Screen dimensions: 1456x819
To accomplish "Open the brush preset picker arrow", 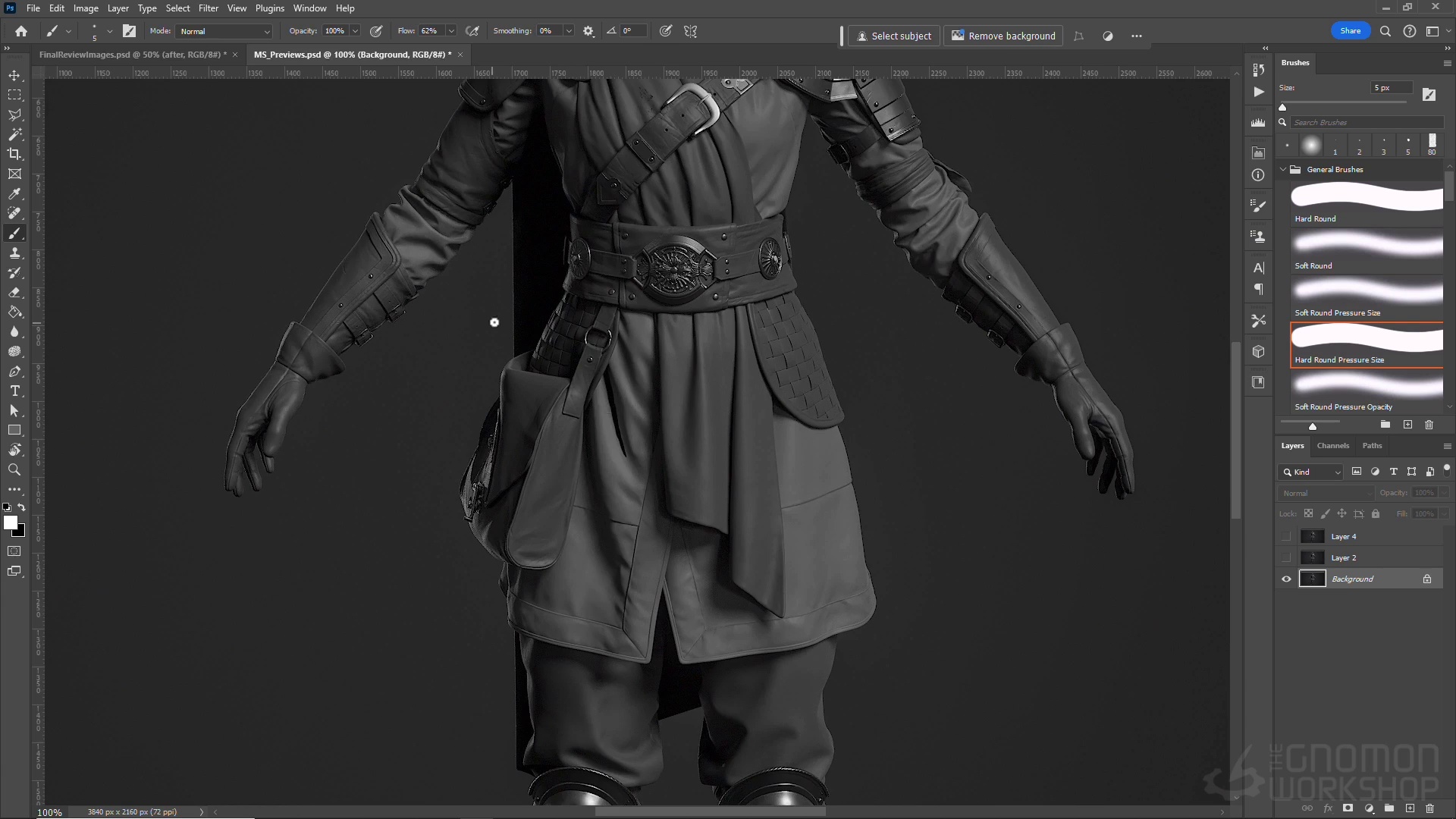I will click(110, 31).
